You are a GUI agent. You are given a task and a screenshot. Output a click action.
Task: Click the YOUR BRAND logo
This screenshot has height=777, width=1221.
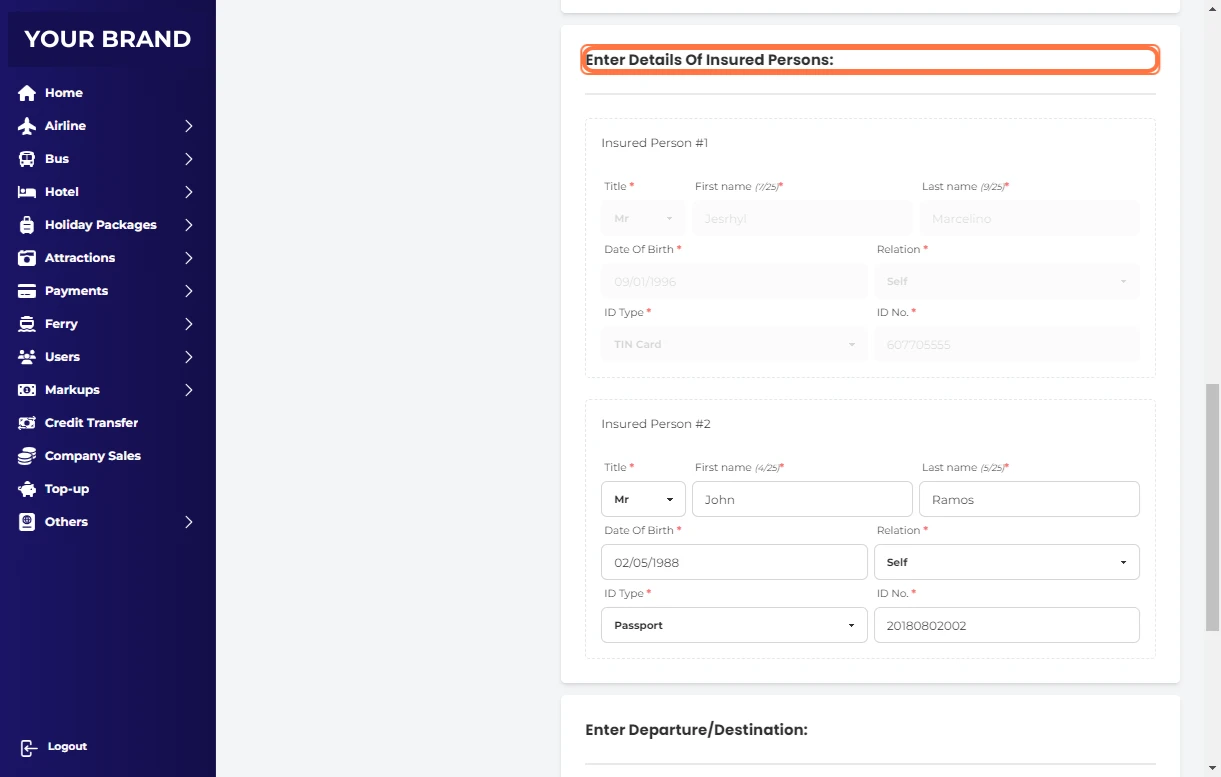107,39
